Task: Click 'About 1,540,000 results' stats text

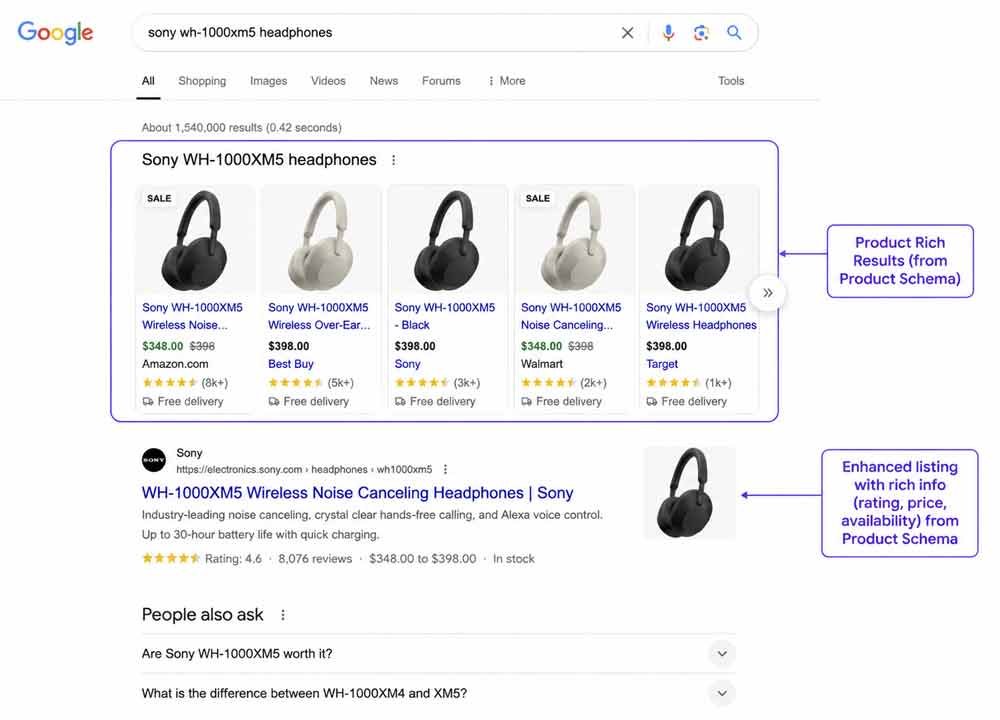Action: coord(242,128)
